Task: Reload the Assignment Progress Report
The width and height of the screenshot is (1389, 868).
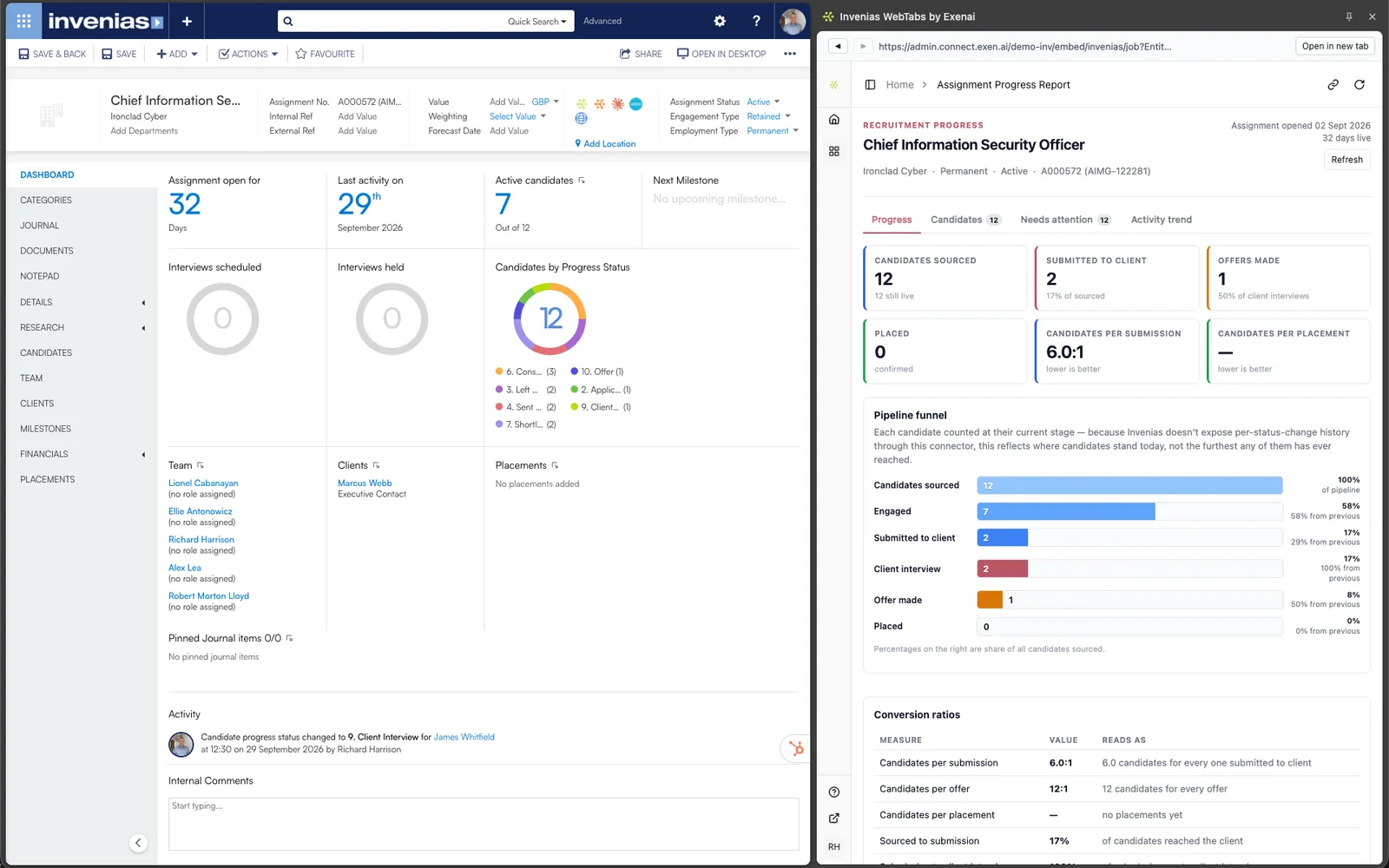Action: tap(1359, 84)
